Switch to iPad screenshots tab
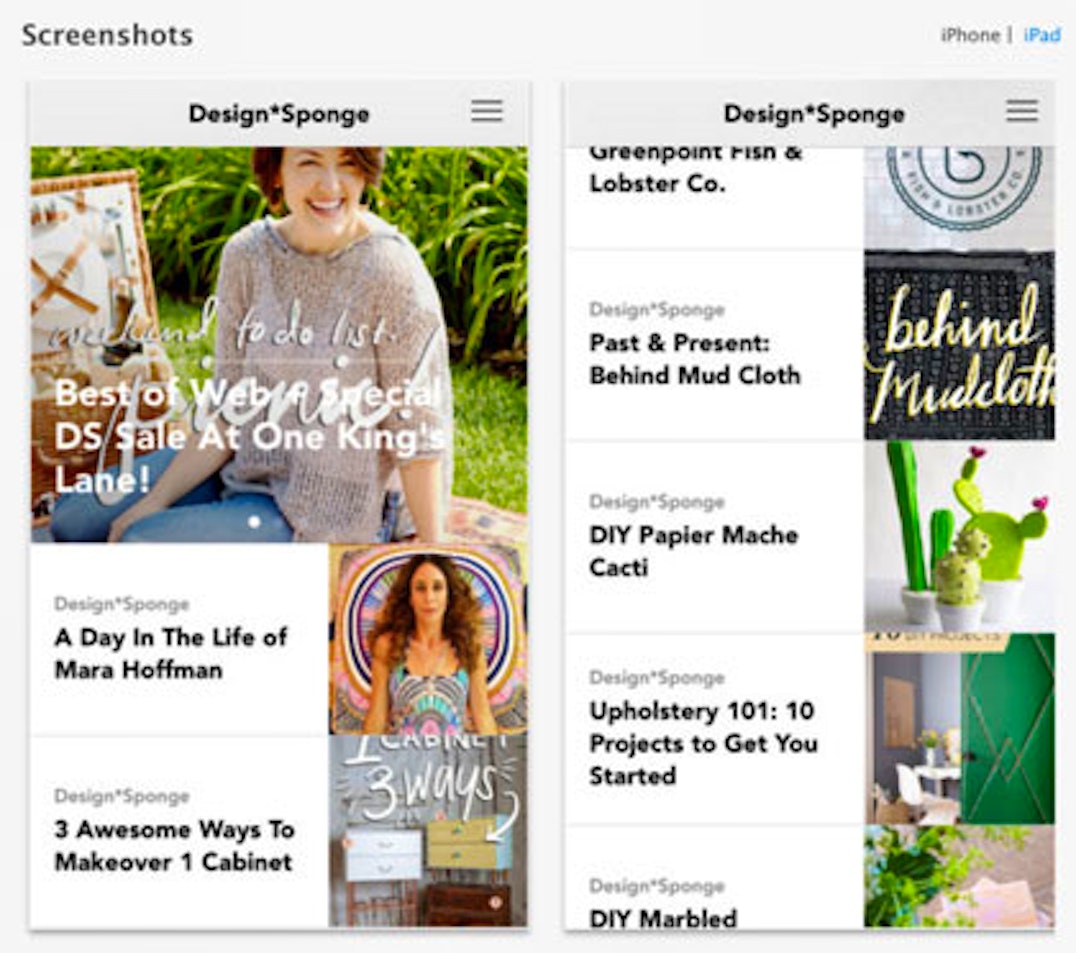 (x=1042, y=35)
